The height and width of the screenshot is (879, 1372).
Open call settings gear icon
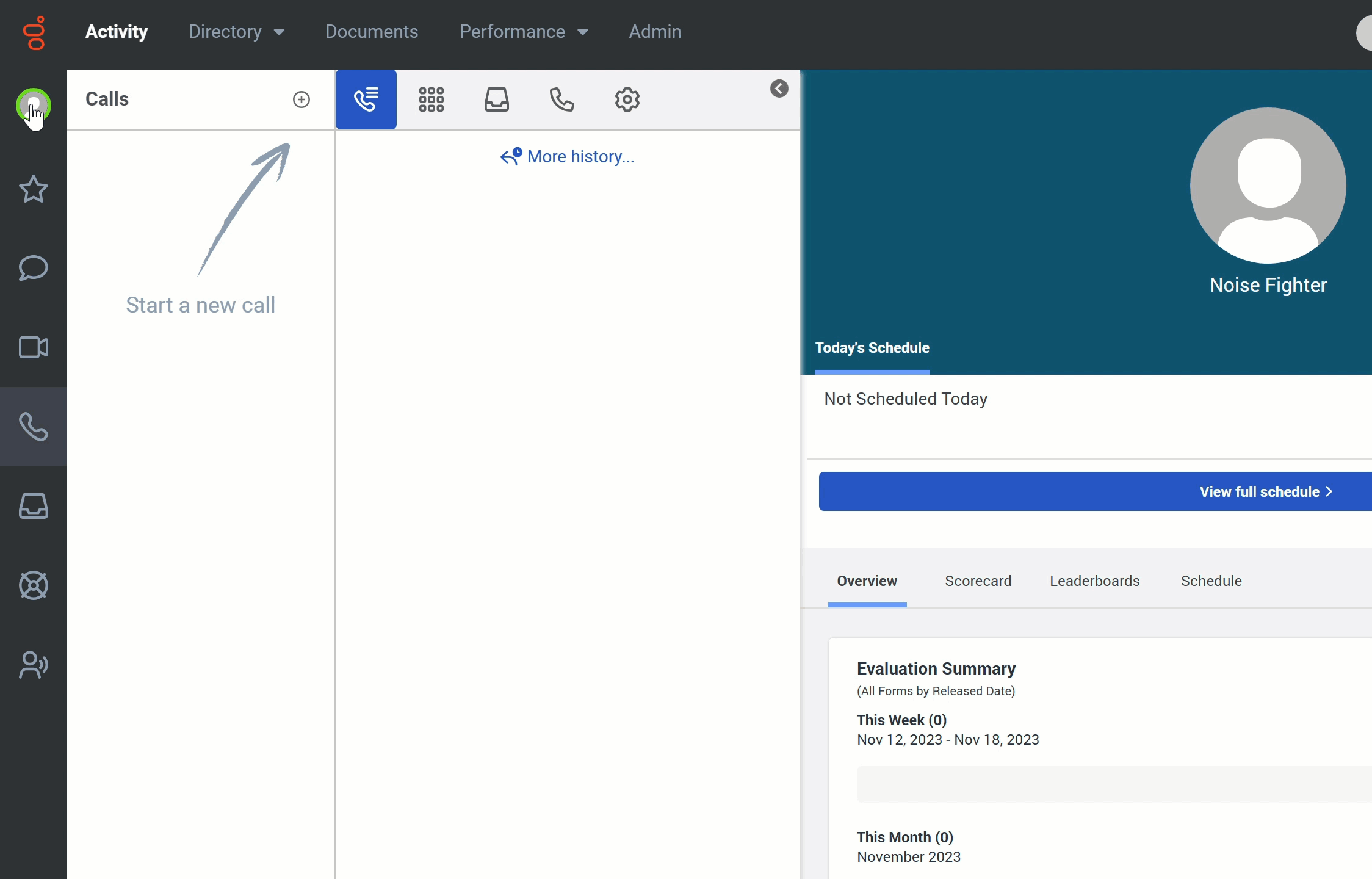tap(627, 99)
